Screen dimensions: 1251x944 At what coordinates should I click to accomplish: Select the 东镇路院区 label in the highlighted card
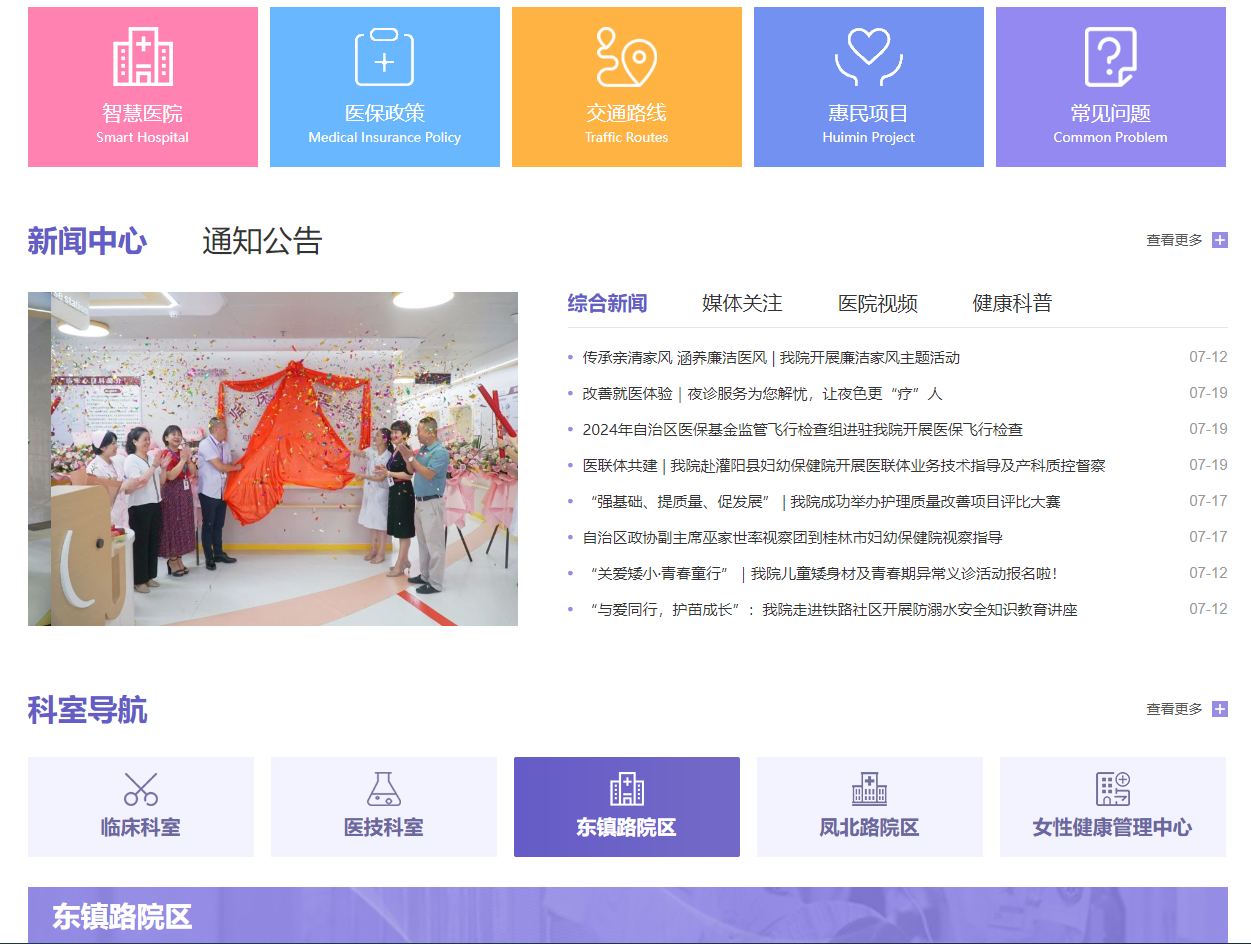627,828
